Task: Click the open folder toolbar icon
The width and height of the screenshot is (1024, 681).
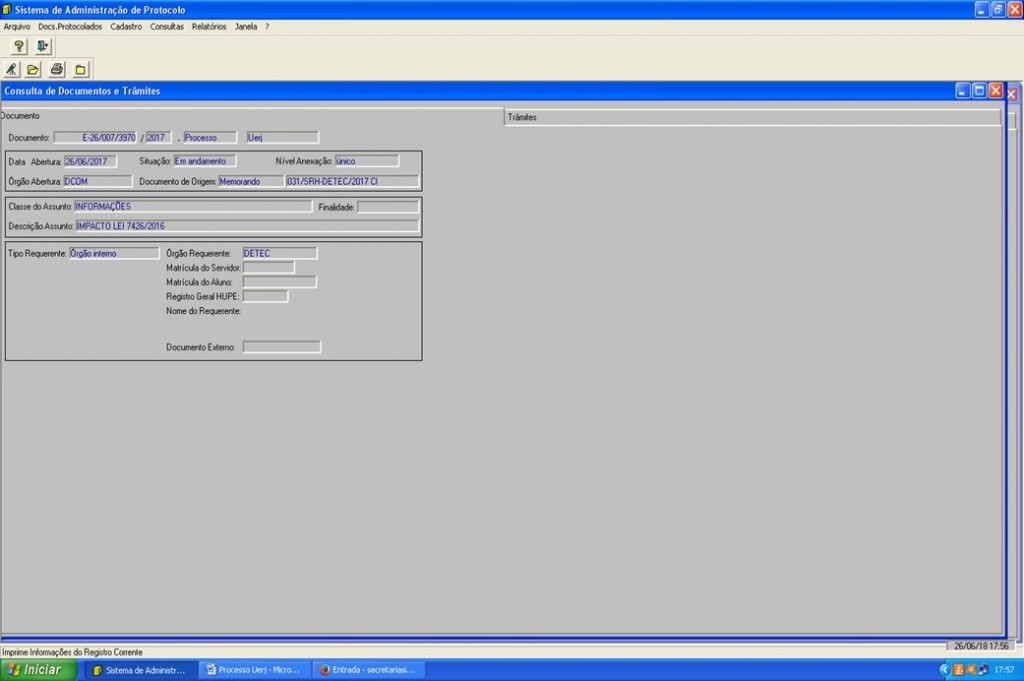Action: [33, 69]
